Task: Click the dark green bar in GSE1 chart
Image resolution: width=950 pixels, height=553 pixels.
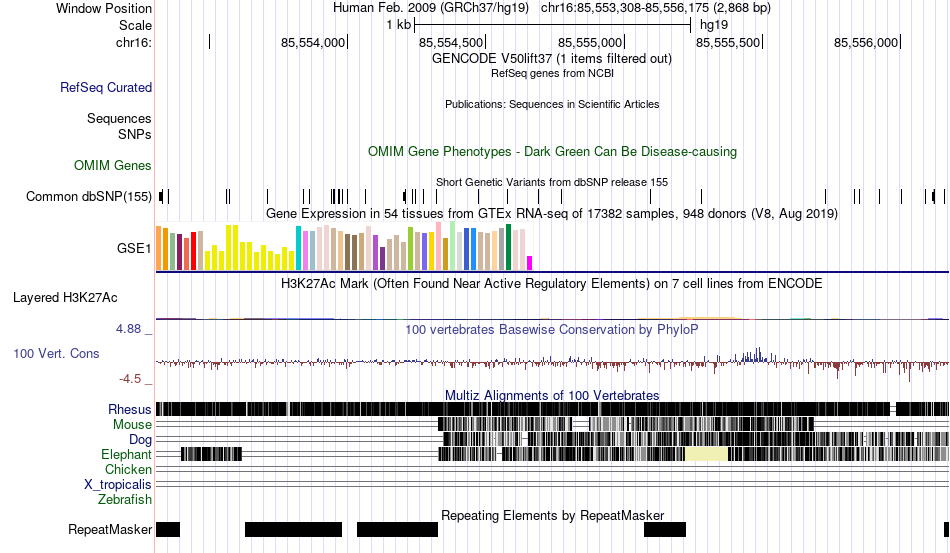Action: (x=508, y=247)
